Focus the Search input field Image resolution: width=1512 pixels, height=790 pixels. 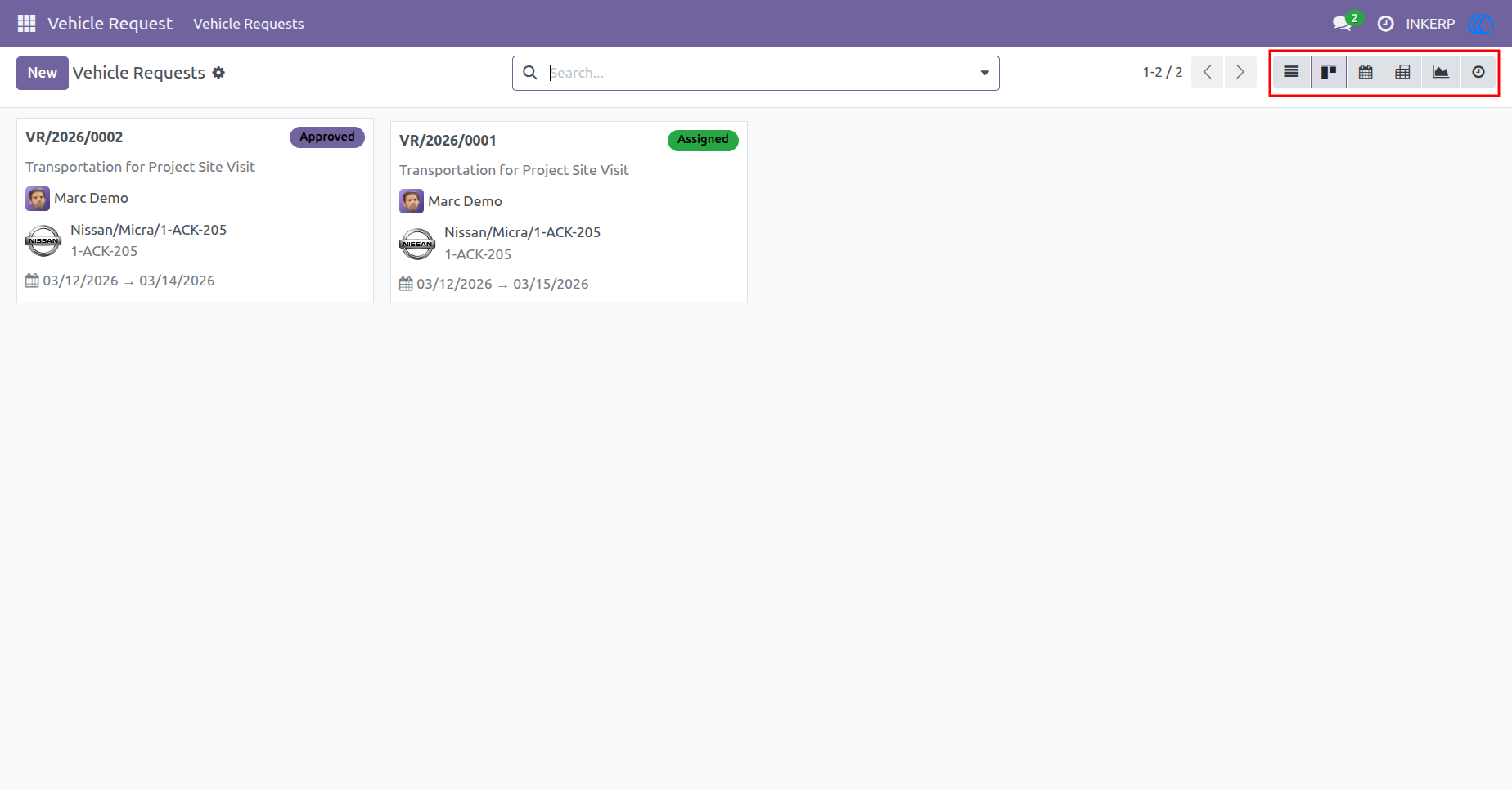click(x=758, y=73)
